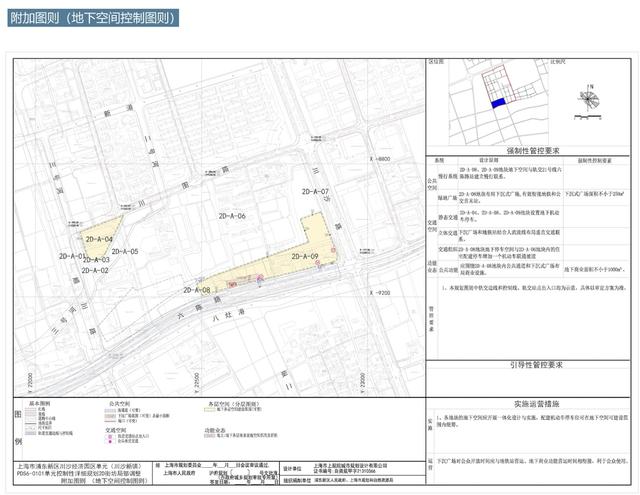
Task: Click the 上海市人民政府 text in the approval block
Action: point(179,473)
